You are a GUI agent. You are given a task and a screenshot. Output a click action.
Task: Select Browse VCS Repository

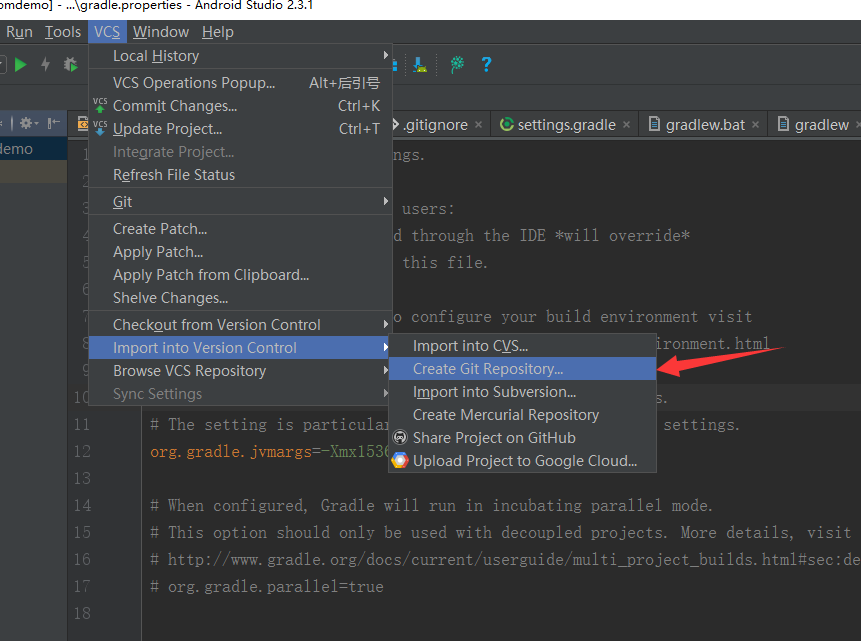click(x=240, y=371)
